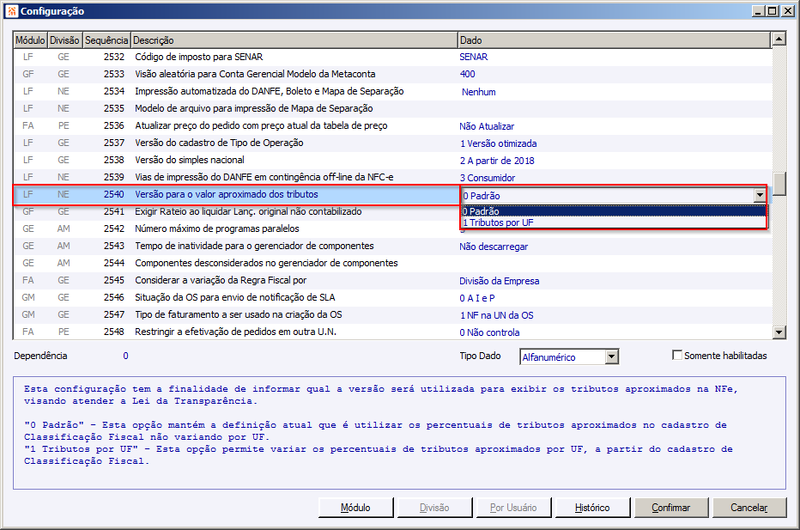The height and width of the screenshot is (530, 800).
Task: Select row Modelo de arquivo para impressão
Action: tap(392, 108)
